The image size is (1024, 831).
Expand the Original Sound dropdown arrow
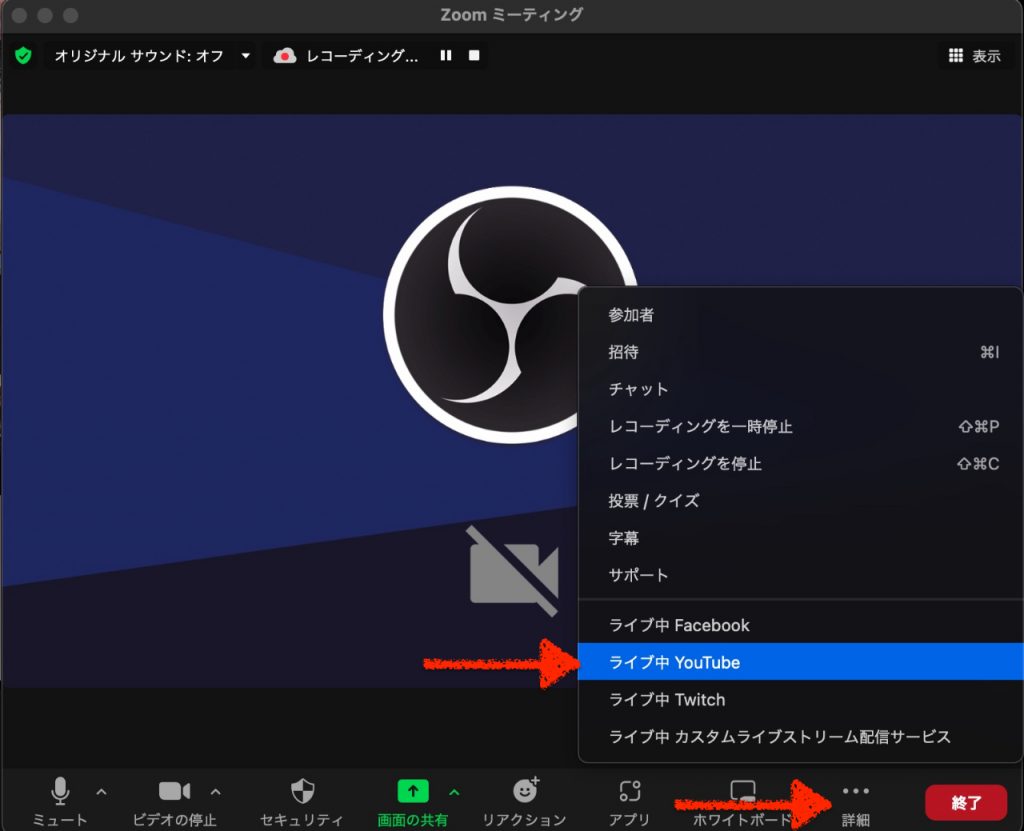click(x=246, y=56)
